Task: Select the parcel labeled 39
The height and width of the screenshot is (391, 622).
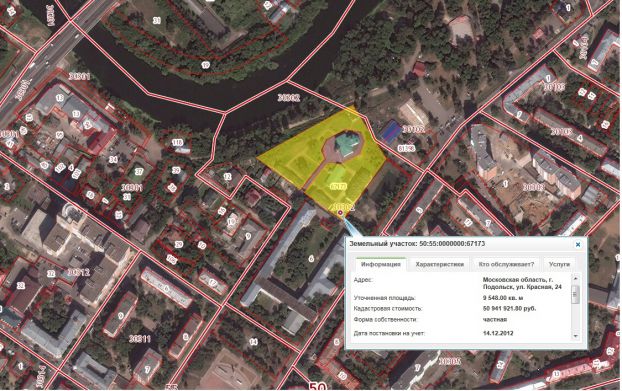Action: (x=176, y=170)
